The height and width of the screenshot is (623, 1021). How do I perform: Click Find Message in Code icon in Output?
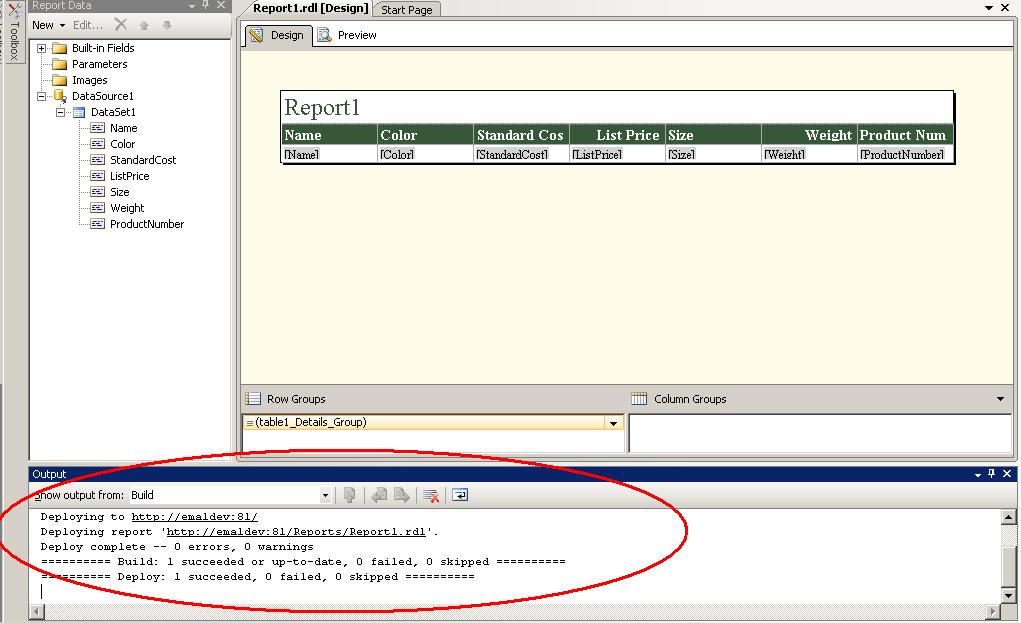(350, 495)
